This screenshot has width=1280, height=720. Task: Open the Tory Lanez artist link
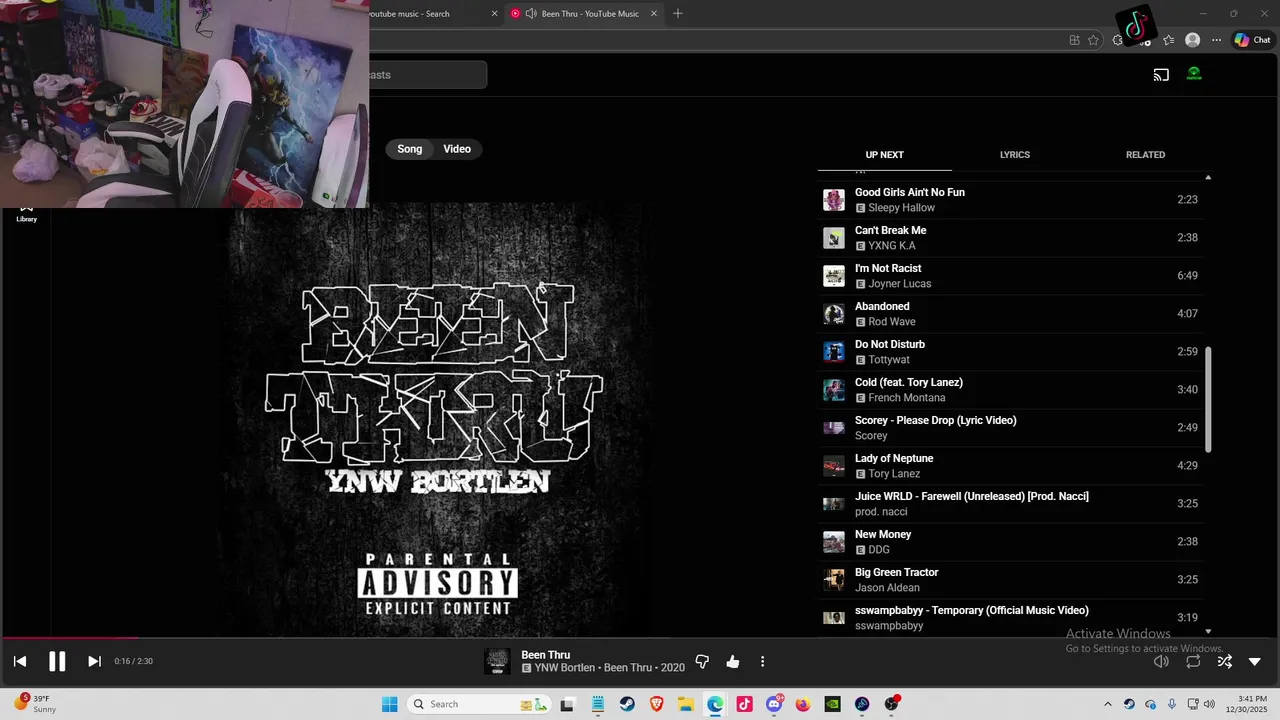coord(894,474)
